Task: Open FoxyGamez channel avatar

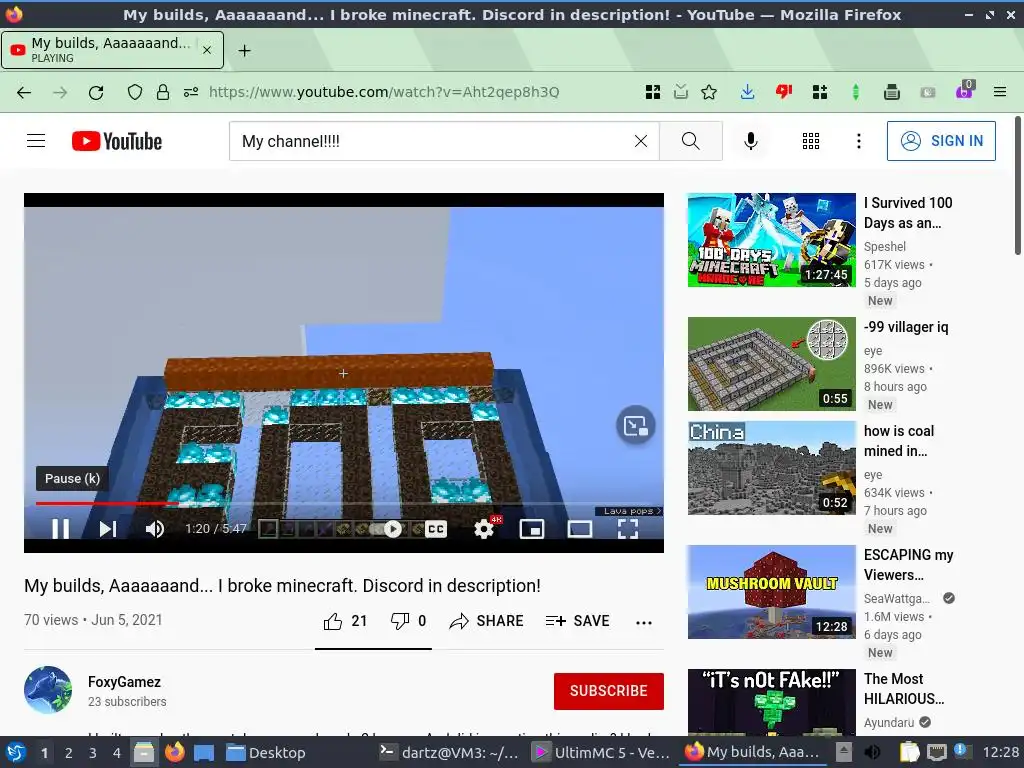Action: 48,690
